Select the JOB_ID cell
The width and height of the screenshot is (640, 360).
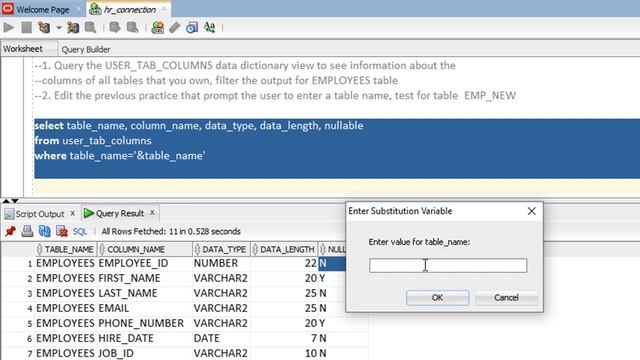pyautogui.click(x=144, y=353)
